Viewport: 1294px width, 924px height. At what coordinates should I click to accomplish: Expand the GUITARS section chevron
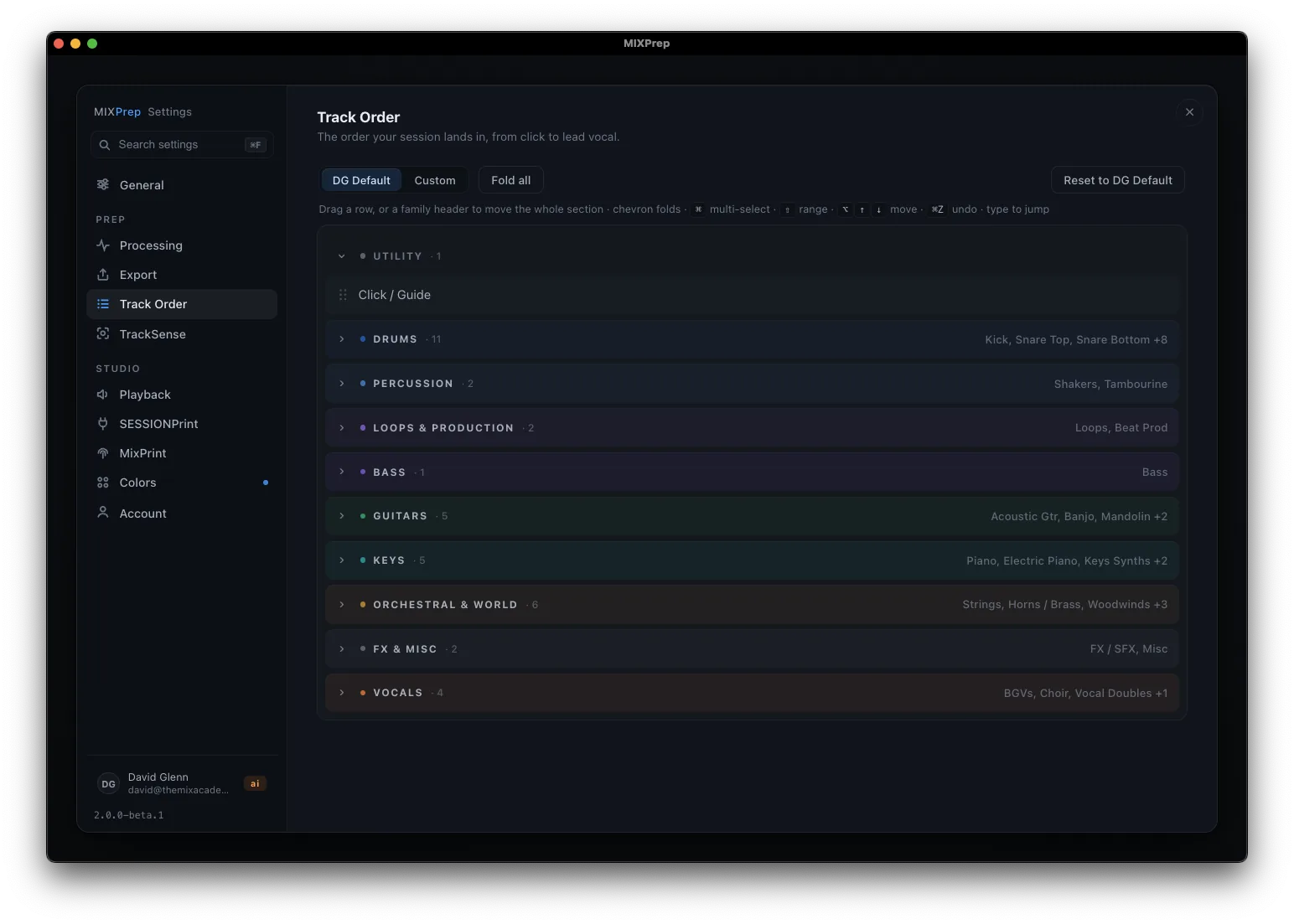point(342,516)
